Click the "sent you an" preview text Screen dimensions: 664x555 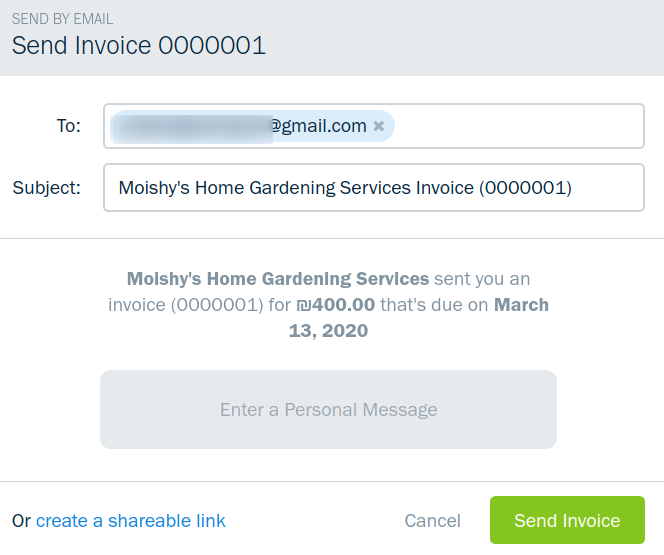coord(482,278)
